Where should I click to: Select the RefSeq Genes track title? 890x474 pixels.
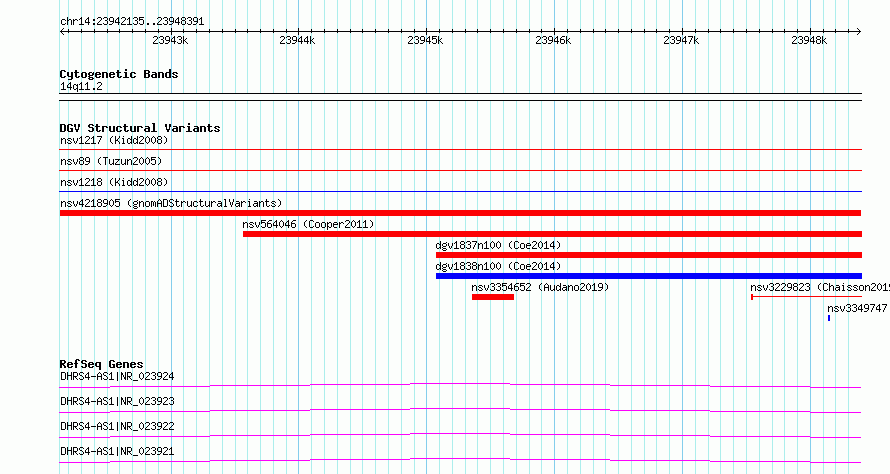click(x=101, y=364)
